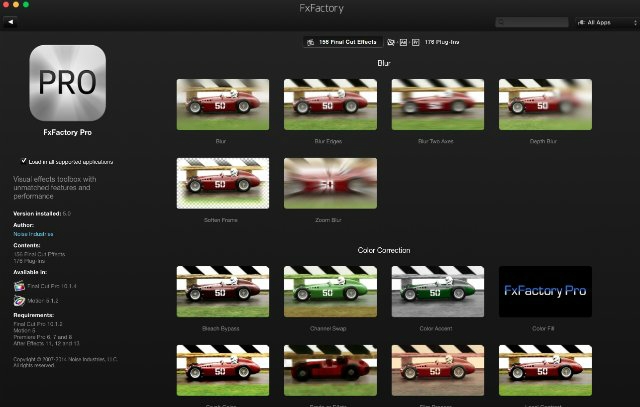Toggle Load in all supported applications checkbox
The width and height of the screenshot is (640, 407).
pos(25,161)
